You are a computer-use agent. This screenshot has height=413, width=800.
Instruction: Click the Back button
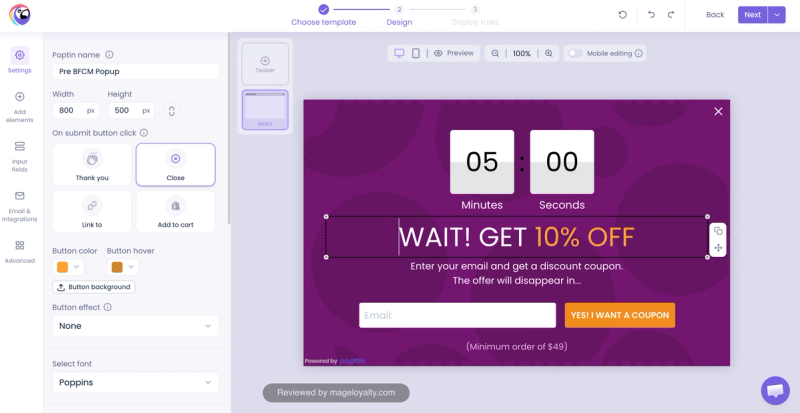715,15
